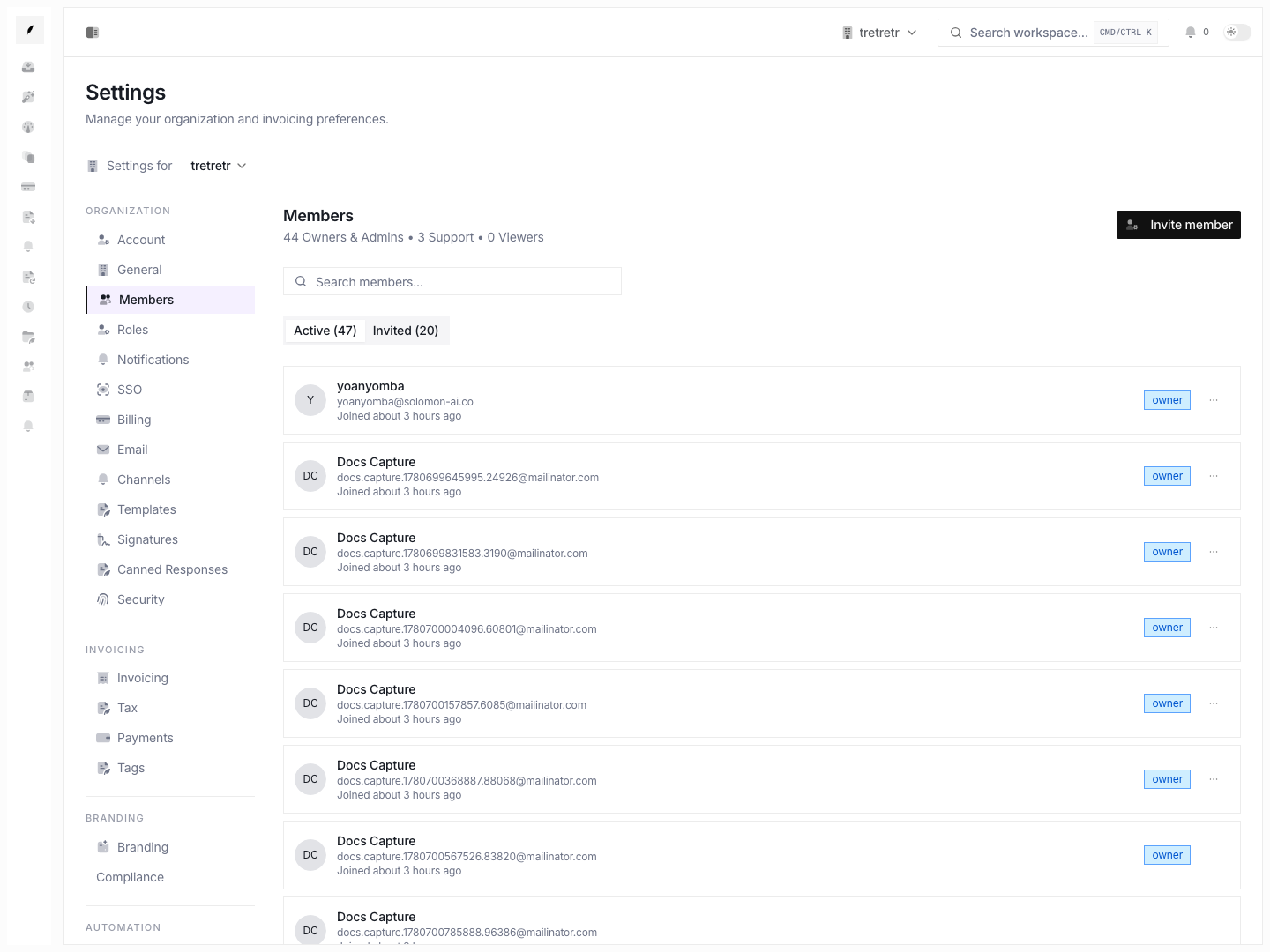Screen dimensions: 1270x952
Task: Click the Invite member button
Action: click(1178, 225)
